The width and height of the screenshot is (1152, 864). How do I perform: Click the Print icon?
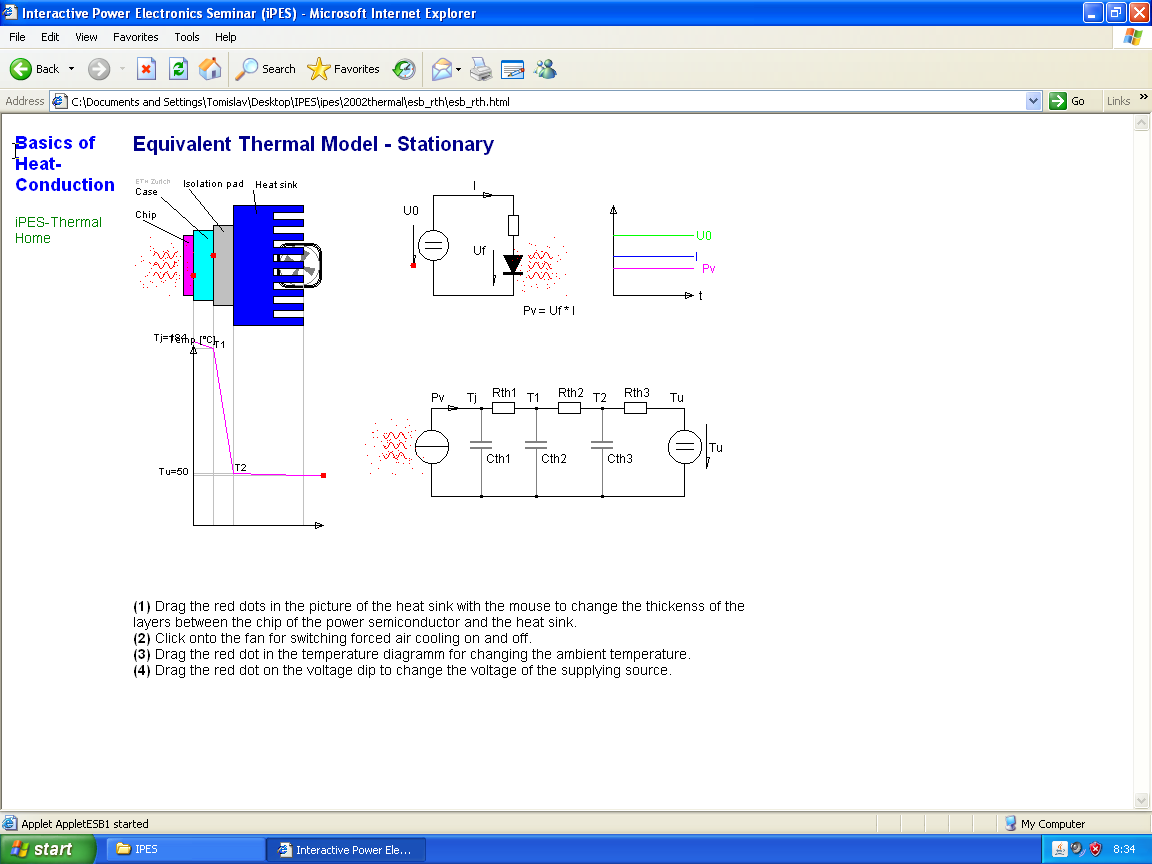pyautogui.click(x=481, y=69)
